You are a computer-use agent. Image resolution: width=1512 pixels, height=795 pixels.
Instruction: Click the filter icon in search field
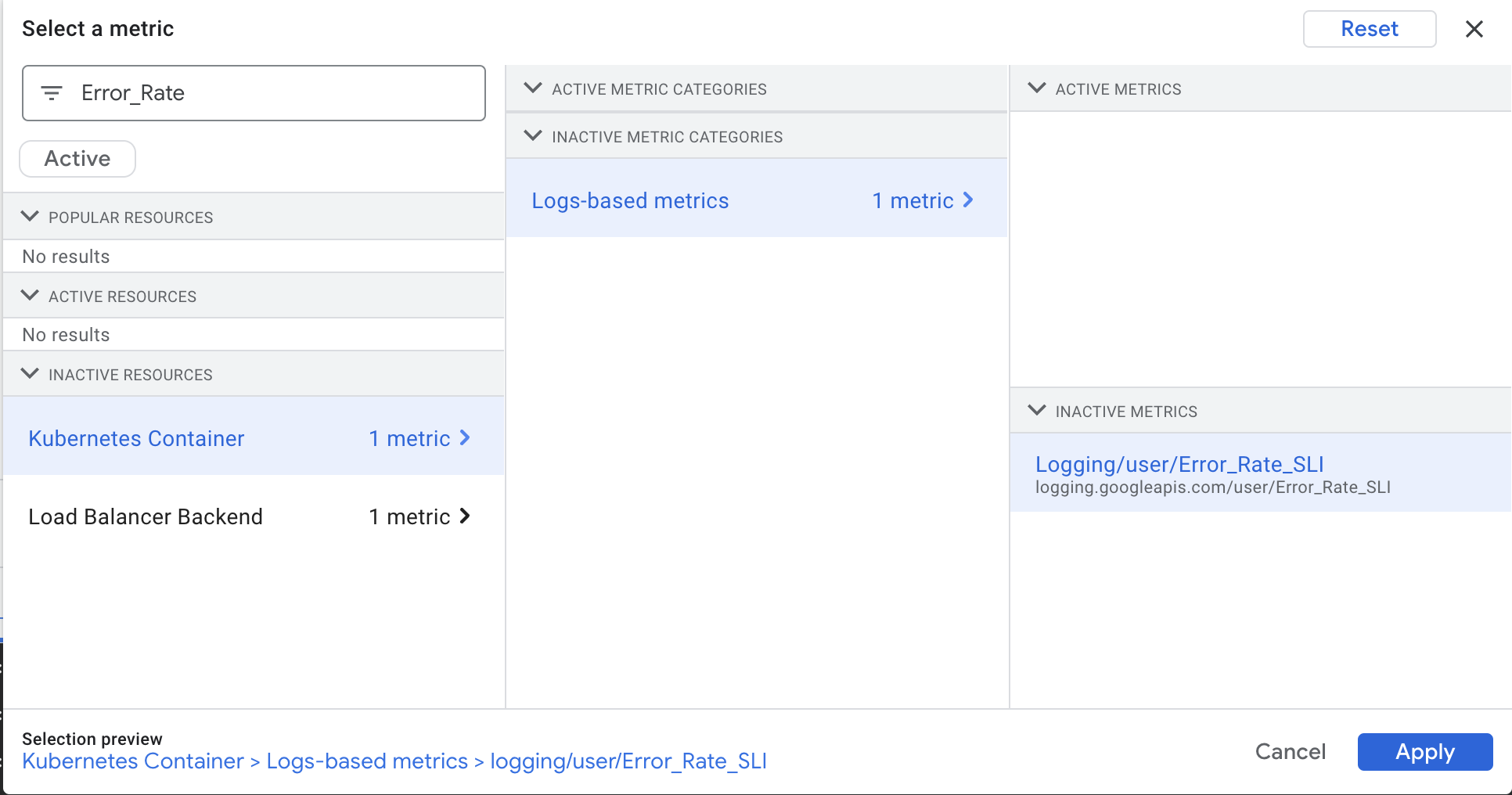pos(52,92)
